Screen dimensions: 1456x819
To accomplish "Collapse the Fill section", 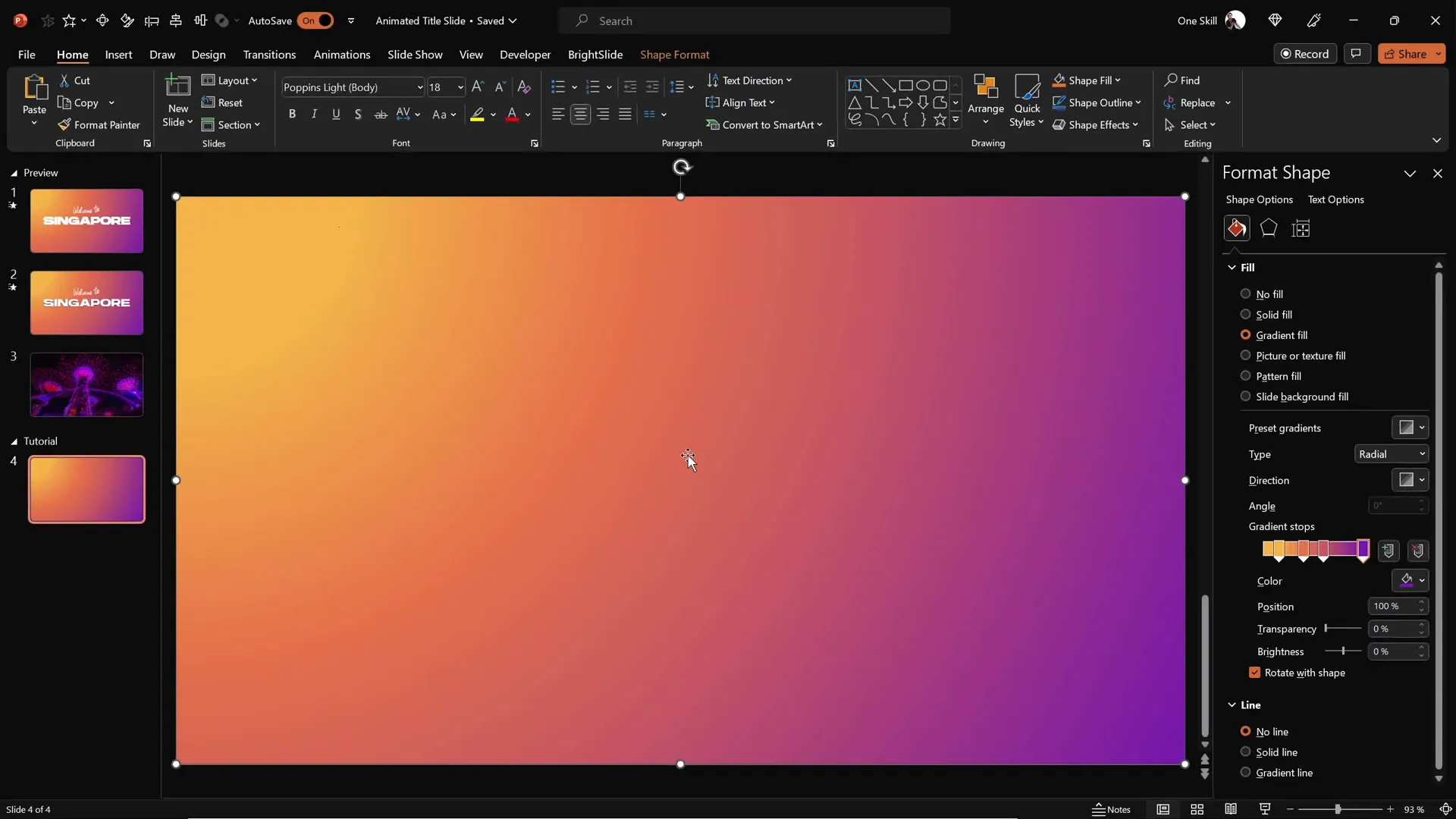I will pyautogui.click(x=1232, y=267).
